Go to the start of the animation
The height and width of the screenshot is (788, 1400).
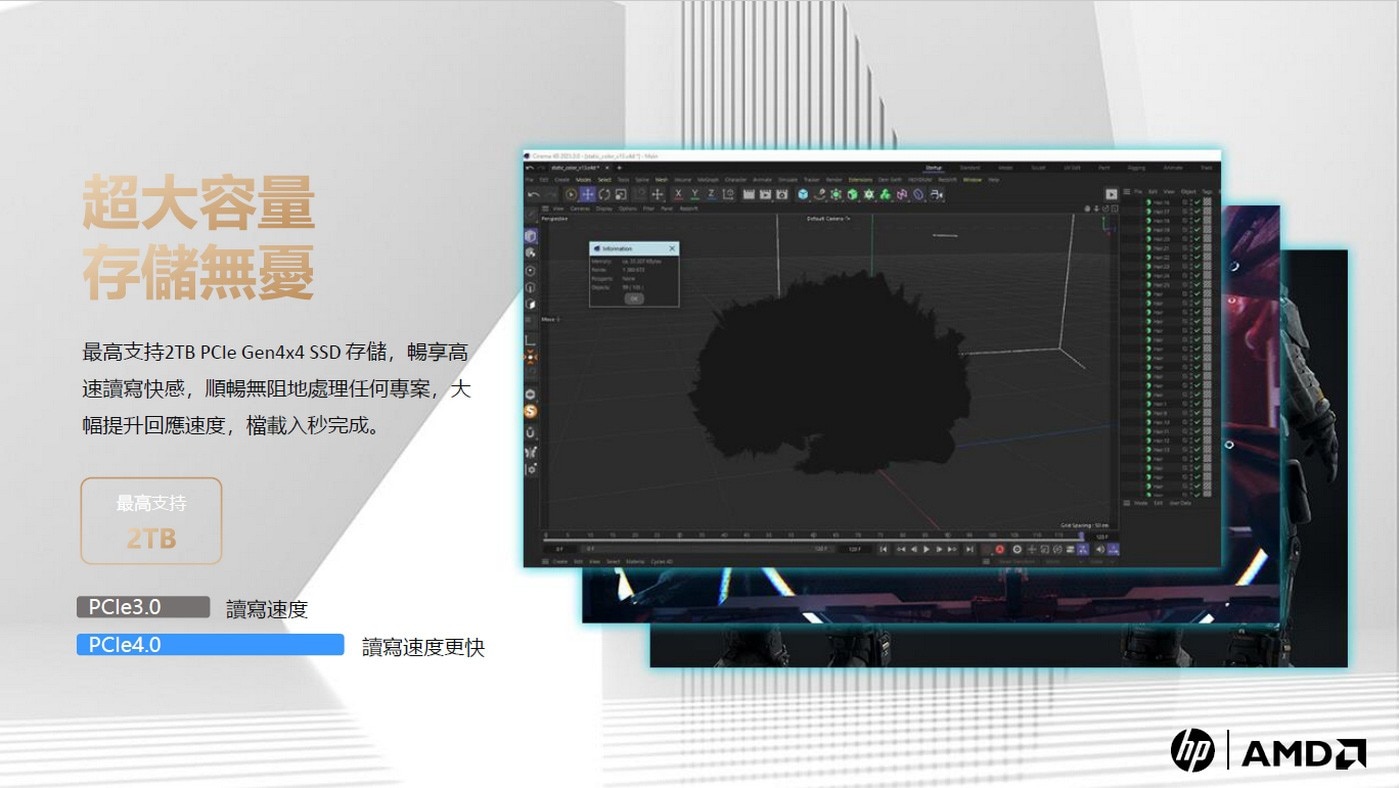883,549
